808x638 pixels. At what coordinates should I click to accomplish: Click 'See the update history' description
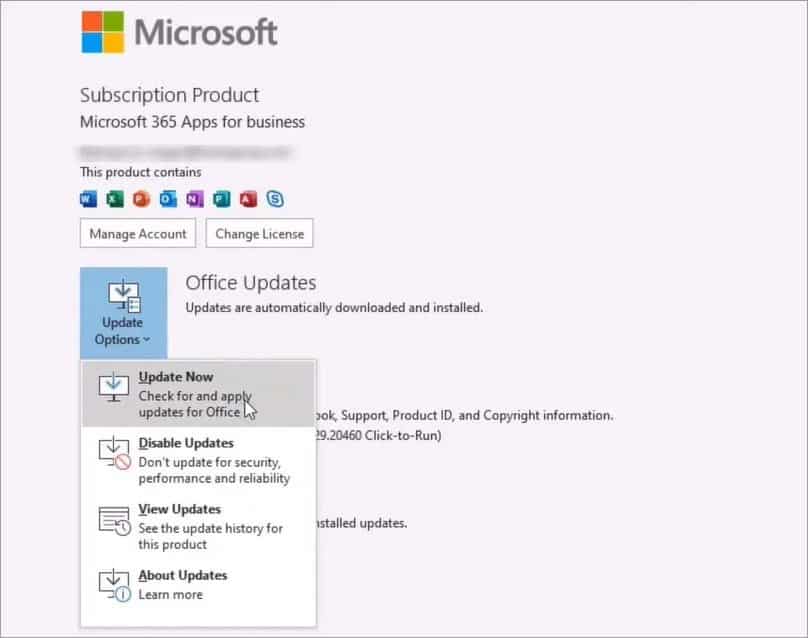[x=210, y=536]
